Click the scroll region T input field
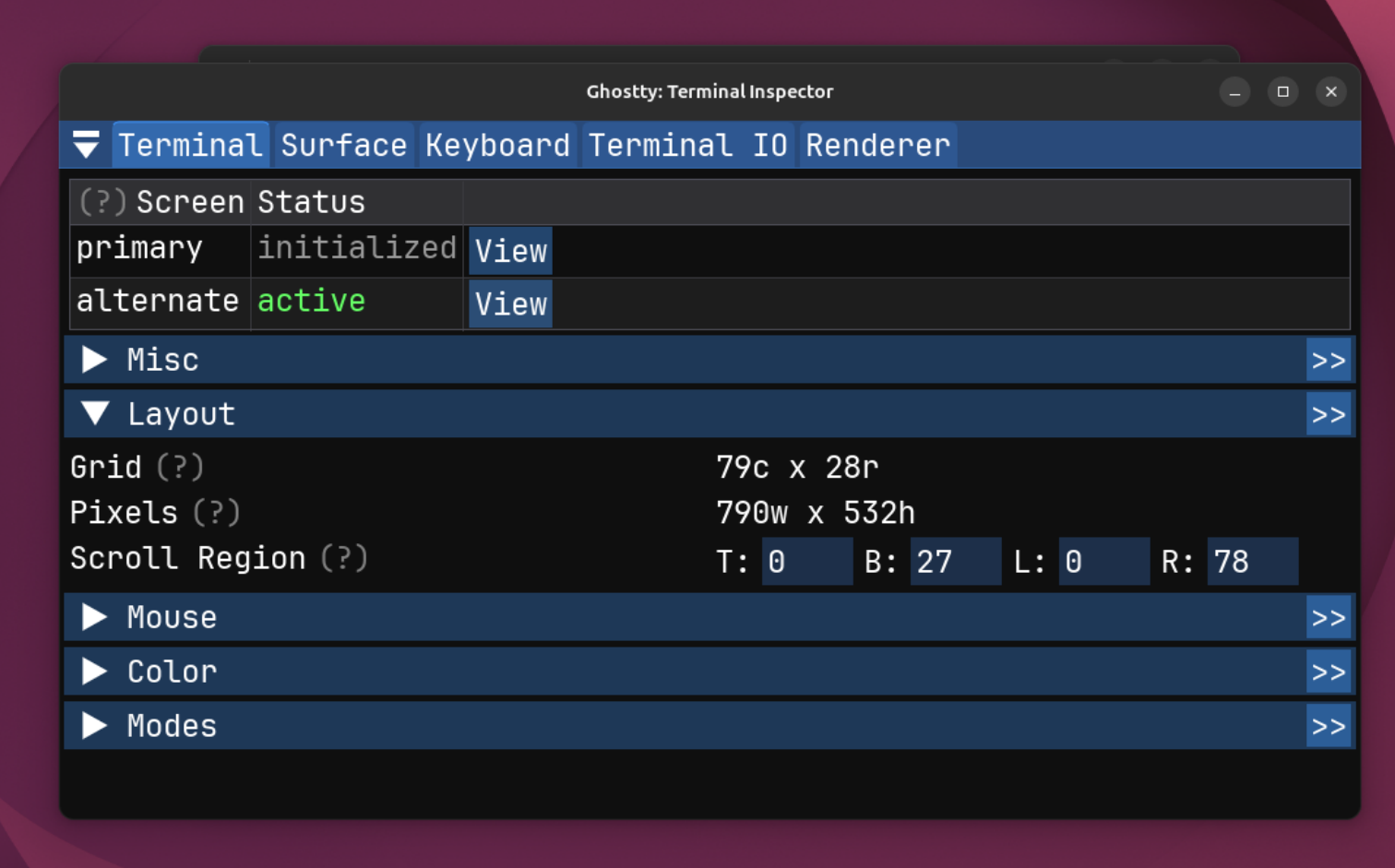1395x868 pixels. (807, 562)
